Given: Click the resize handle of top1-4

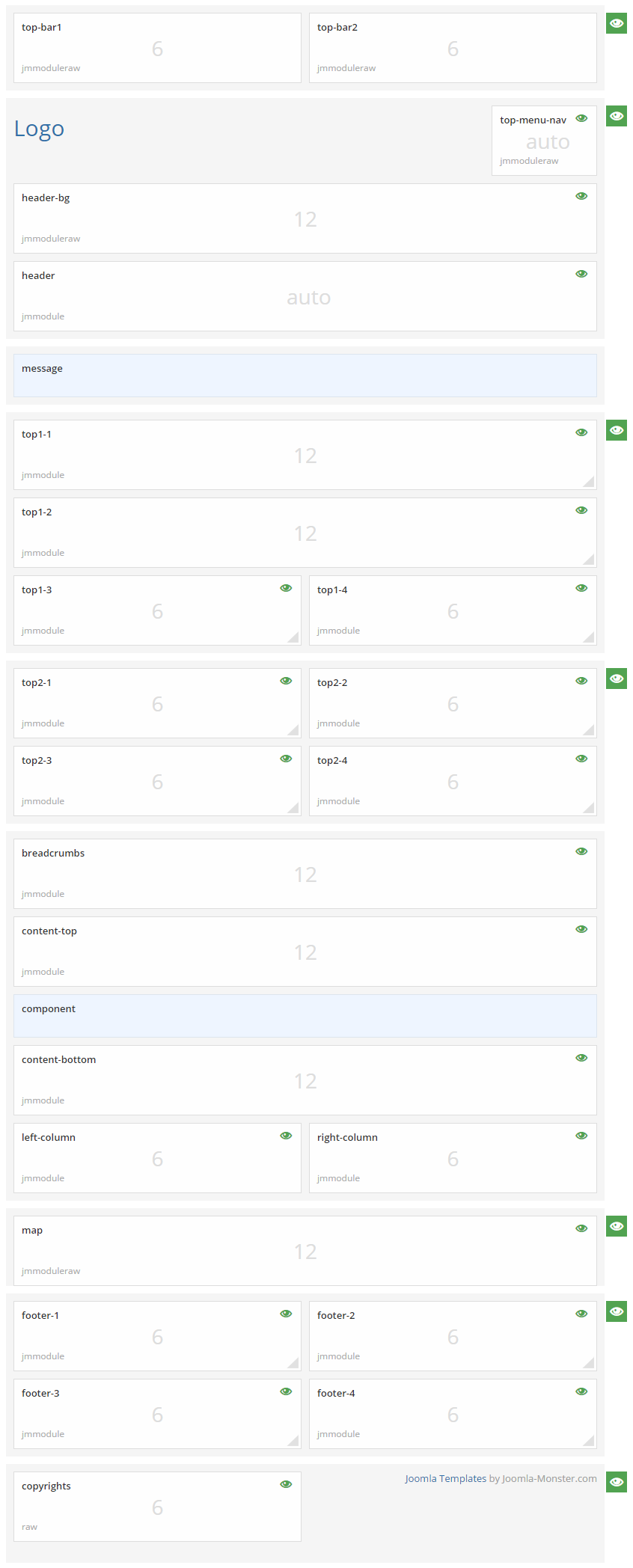Looking at the screenshot, I should [590, 638].
